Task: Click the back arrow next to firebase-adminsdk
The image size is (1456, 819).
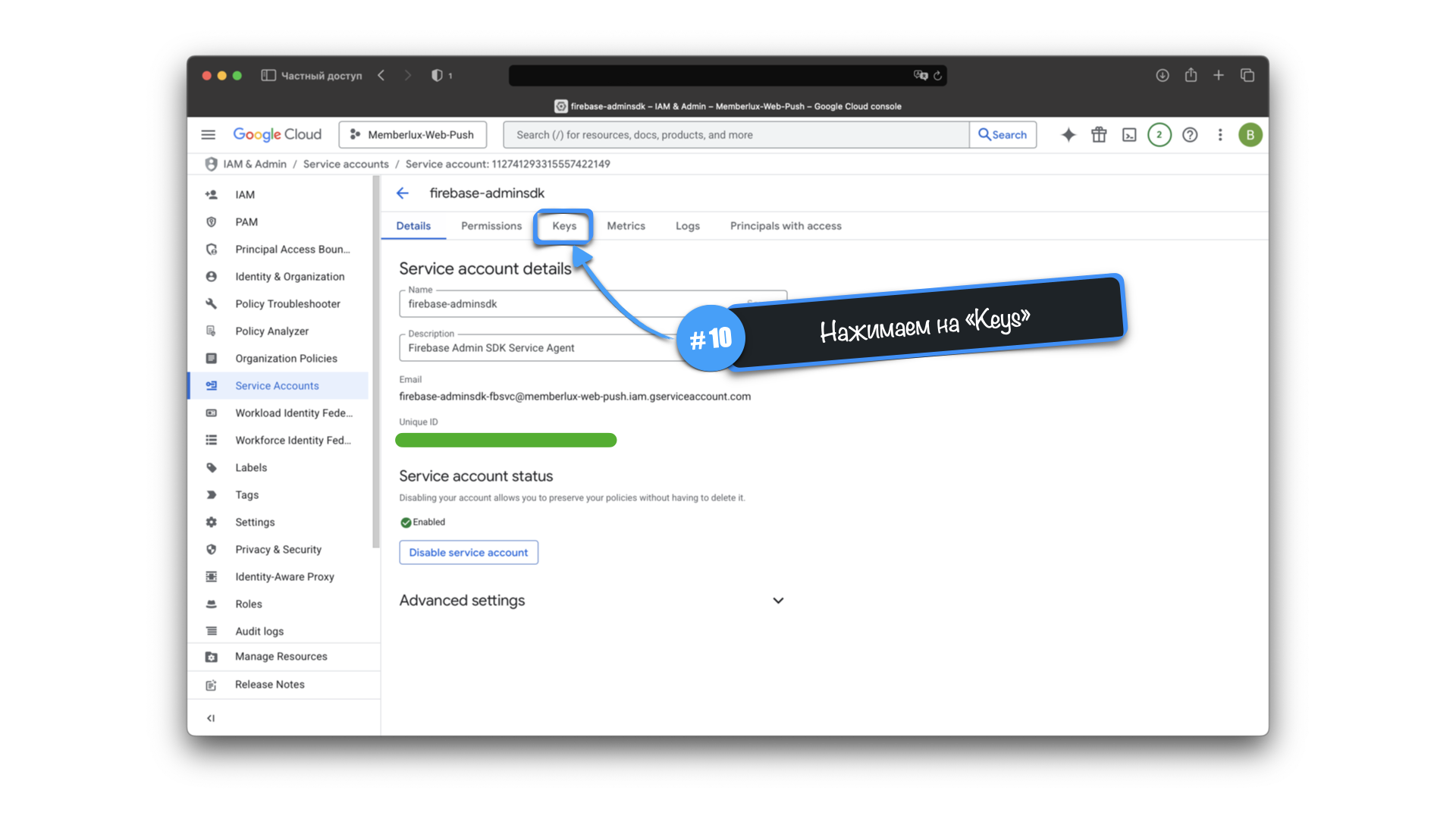Action: (x=403, y=193)
